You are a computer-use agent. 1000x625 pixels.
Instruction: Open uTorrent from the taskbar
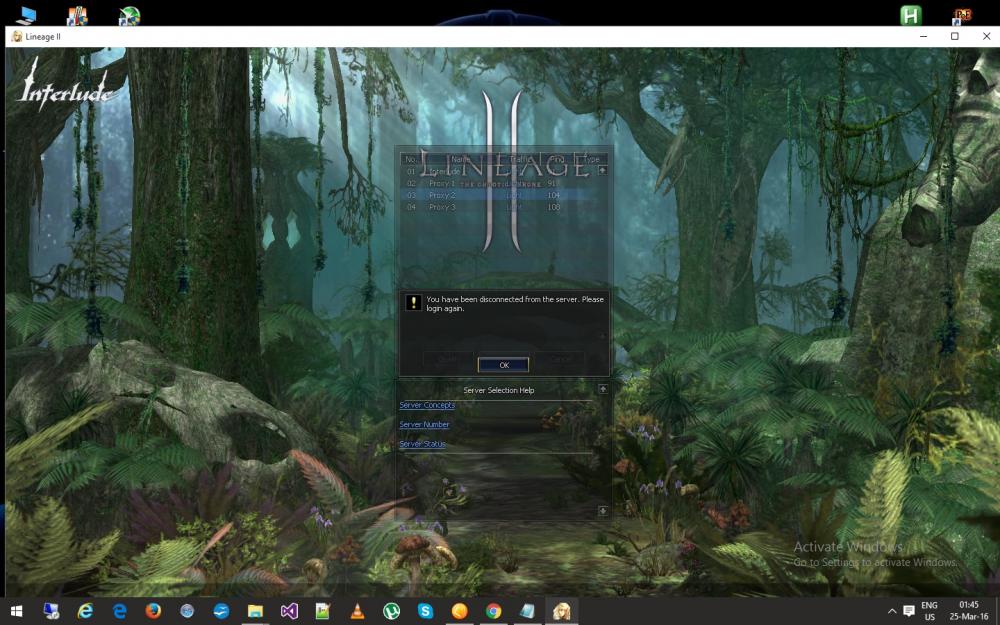(x=391, y=611)
